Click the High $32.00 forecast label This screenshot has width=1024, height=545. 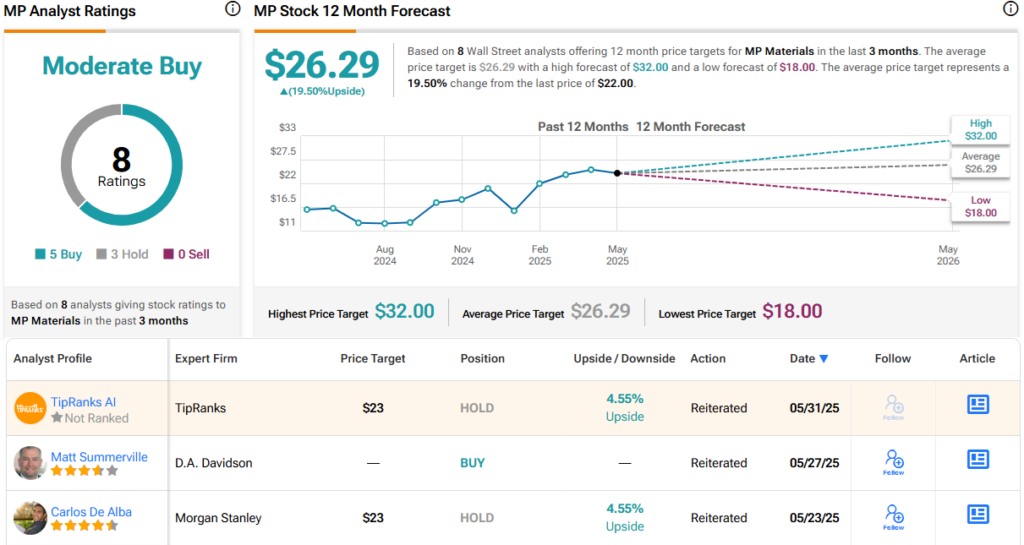[980, 130]
